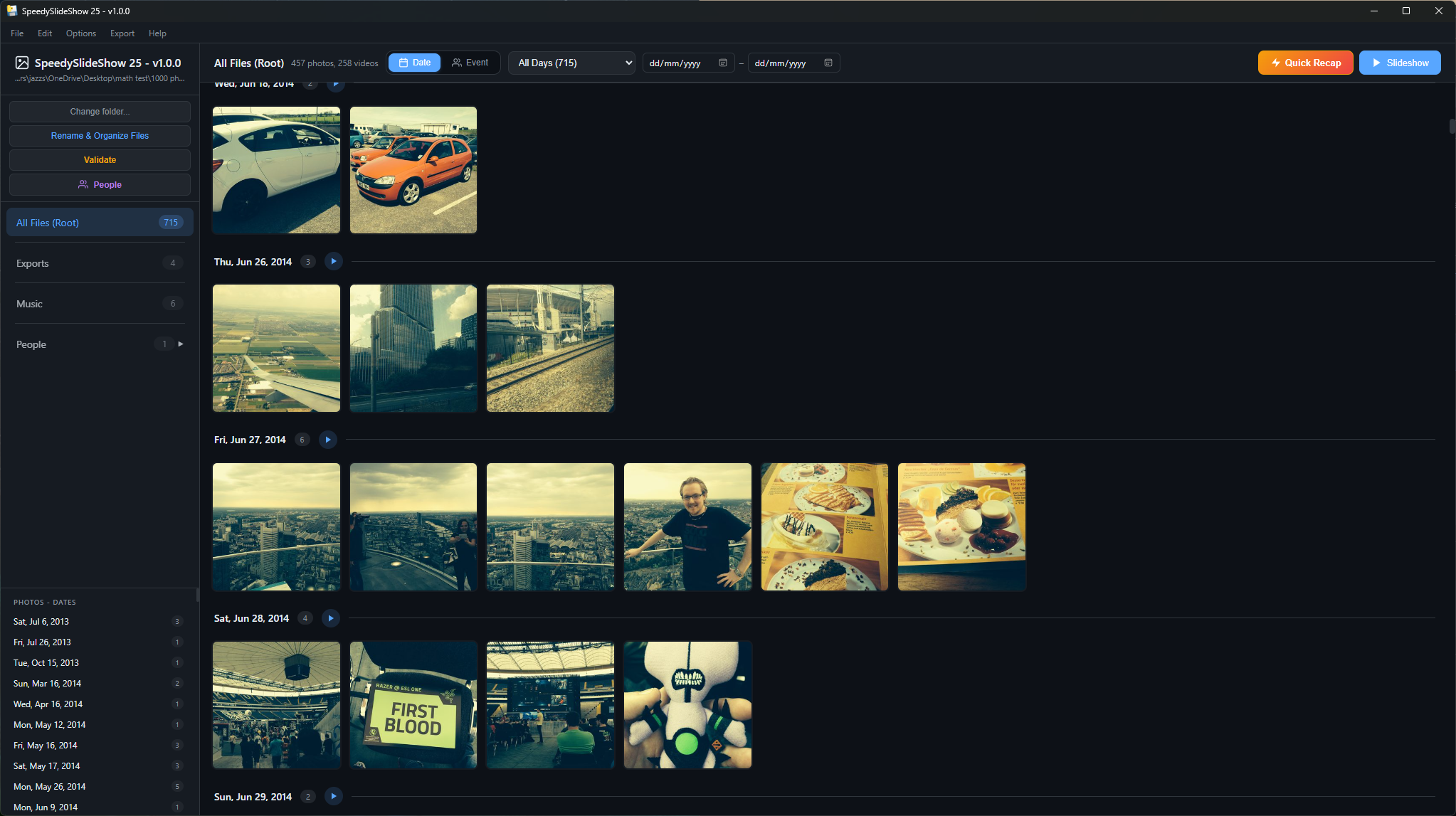Click the SpeedySlideShow logo icon
This screenshot has width=1456, height=816.
click(21, 63)
